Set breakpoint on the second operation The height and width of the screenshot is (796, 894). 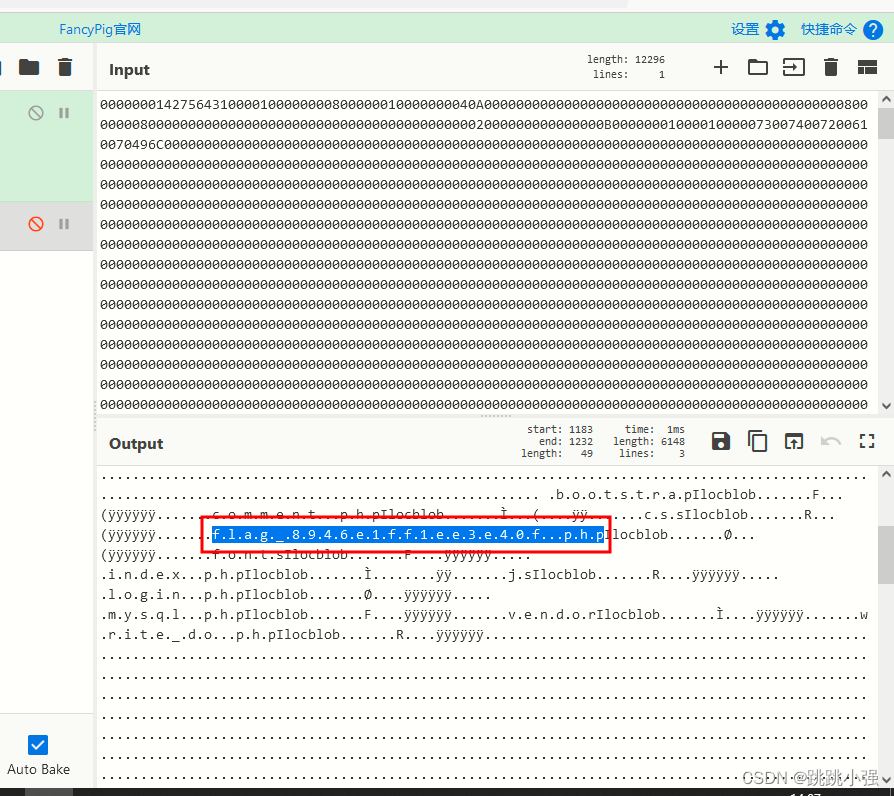pos(64,224)
